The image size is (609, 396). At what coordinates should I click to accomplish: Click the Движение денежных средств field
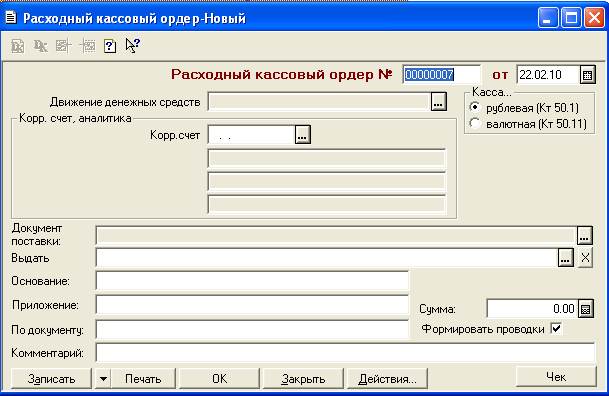point(319,102)
